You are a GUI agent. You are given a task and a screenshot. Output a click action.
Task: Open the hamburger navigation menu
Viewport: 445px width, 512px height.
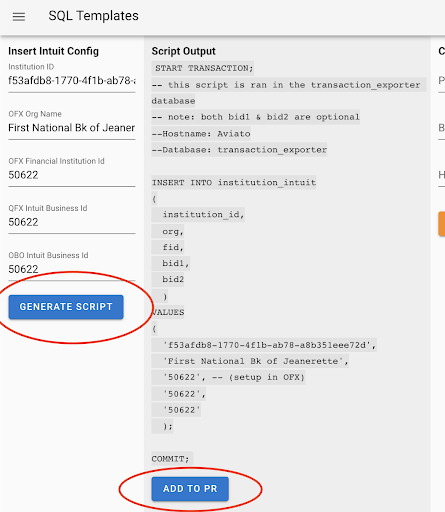19,17
